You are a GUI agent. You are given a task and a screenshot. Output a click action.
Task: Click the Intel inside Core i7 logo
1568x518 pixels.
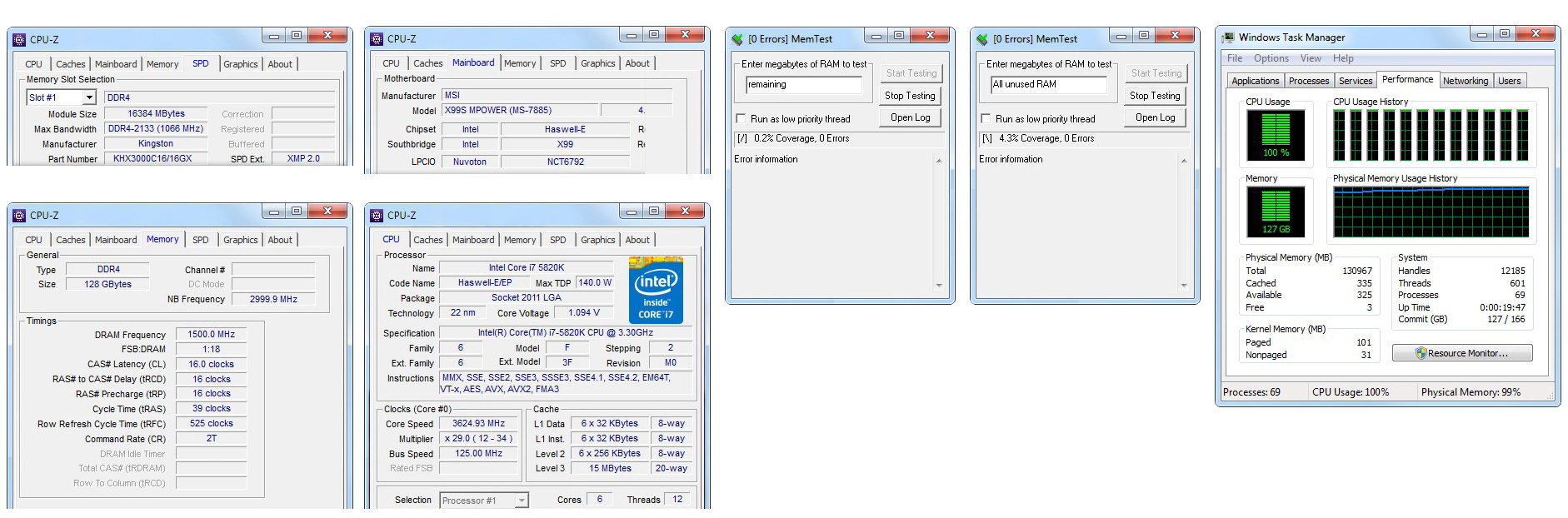(656, 290)
